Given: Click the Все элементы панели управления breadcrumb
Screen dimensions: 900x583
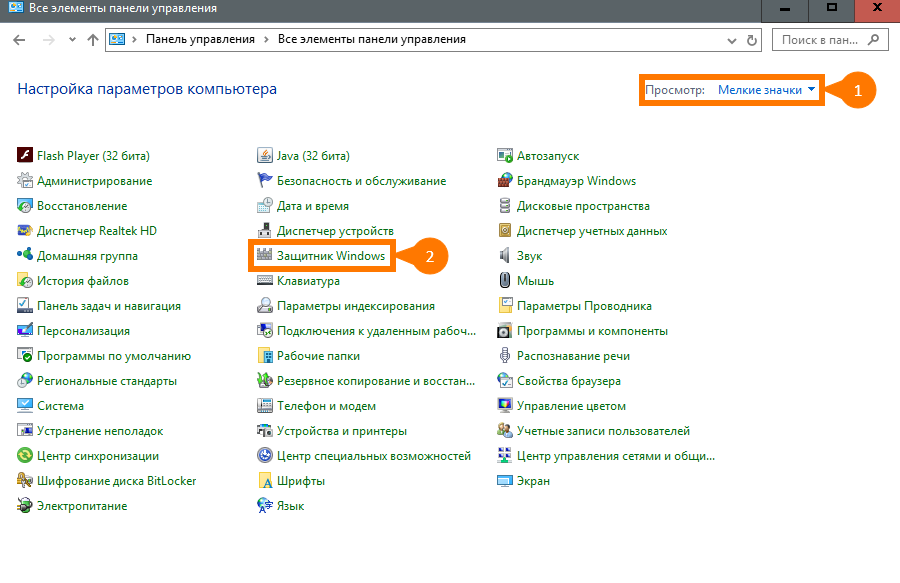Looking at the screenshot, I should [x=372, y=39].
